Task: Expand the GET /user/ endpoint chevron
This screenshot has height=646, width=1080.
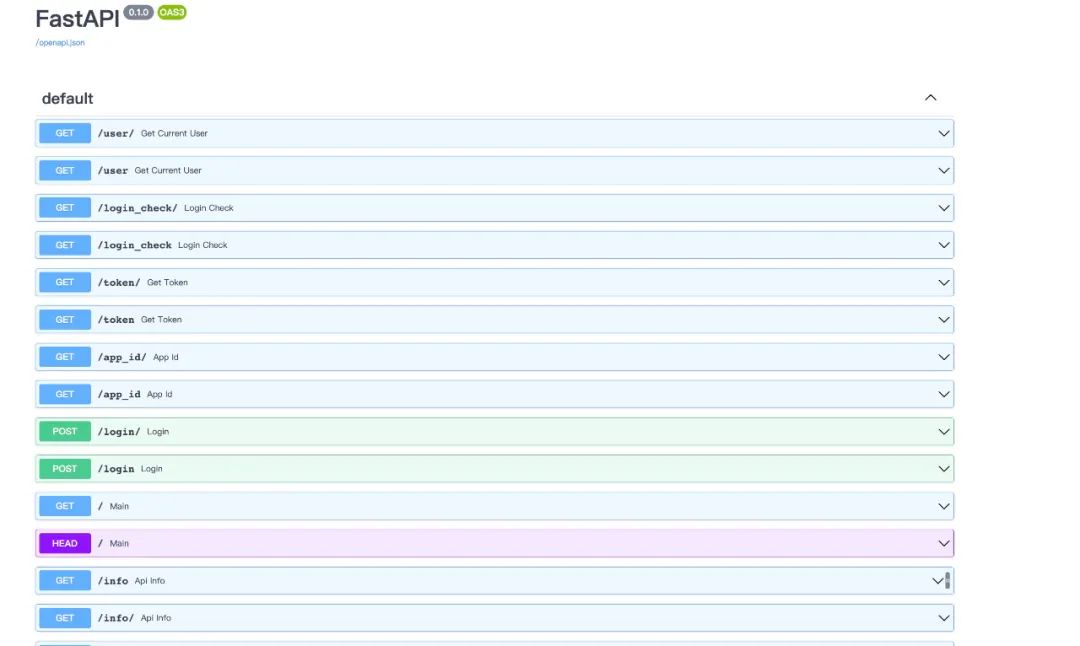Action: pyautogui.click(x=944, y=134)
